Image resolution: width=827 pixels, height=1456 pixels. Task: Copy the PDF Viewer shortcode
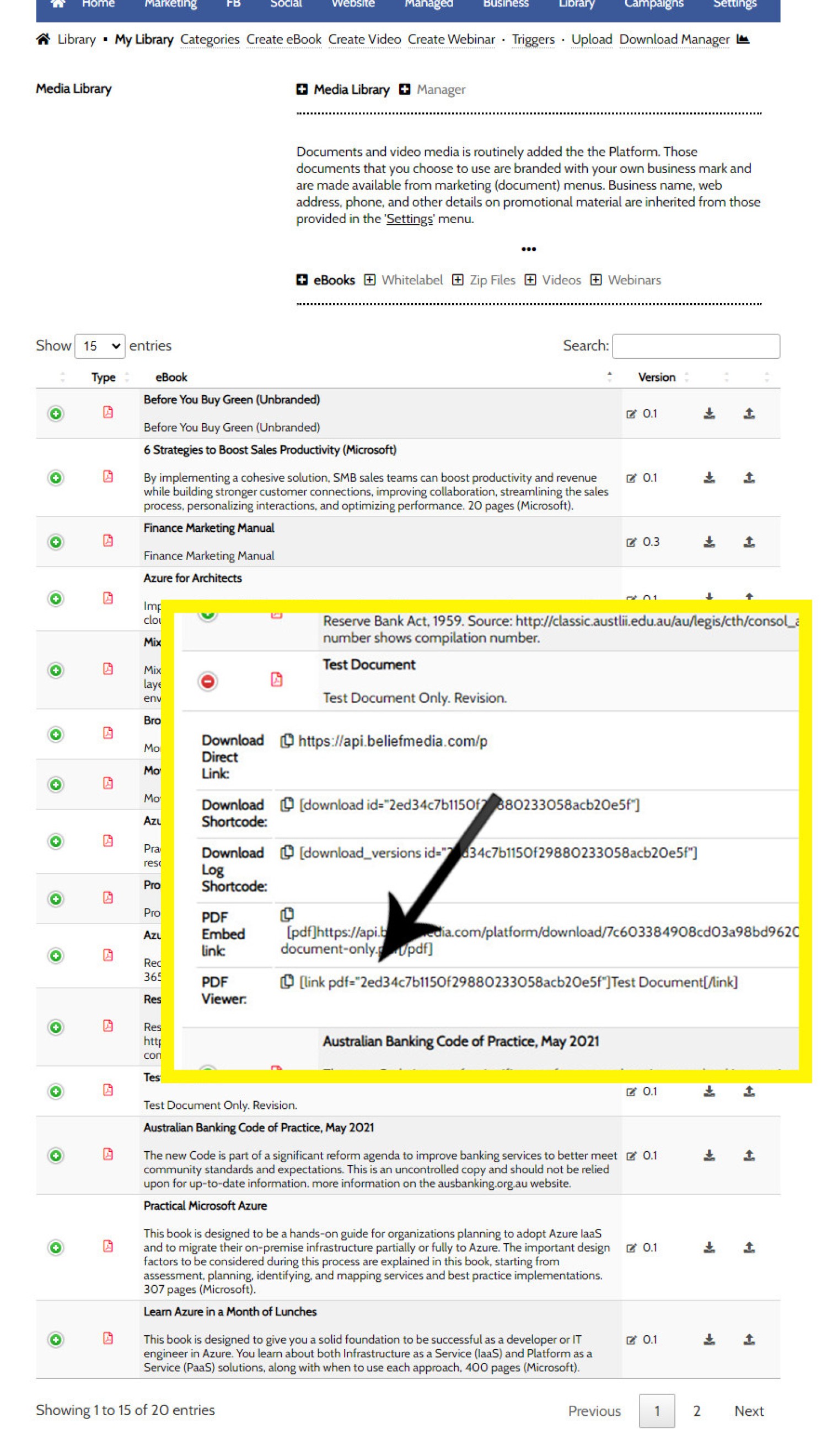(287, 981)
